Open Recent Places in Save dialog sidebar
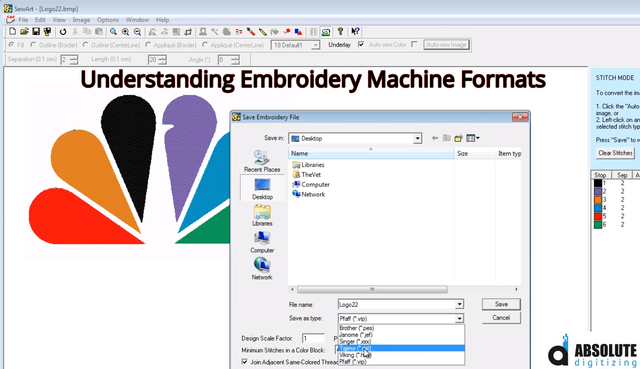The height and width of the screenshot is (369, 640). click(262, 161)
